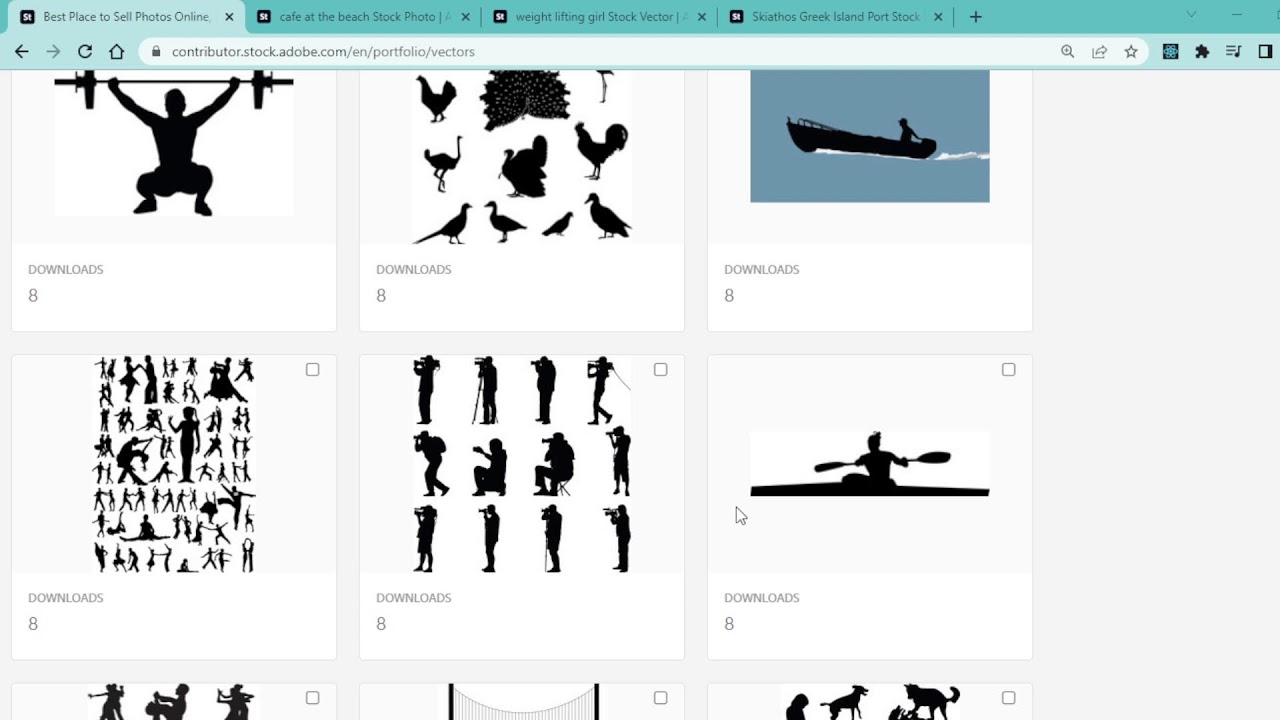Select checkbox on bottom-row dancing couples card
1280x720 pixels.
pyautogui.click(x=312, y=698)
